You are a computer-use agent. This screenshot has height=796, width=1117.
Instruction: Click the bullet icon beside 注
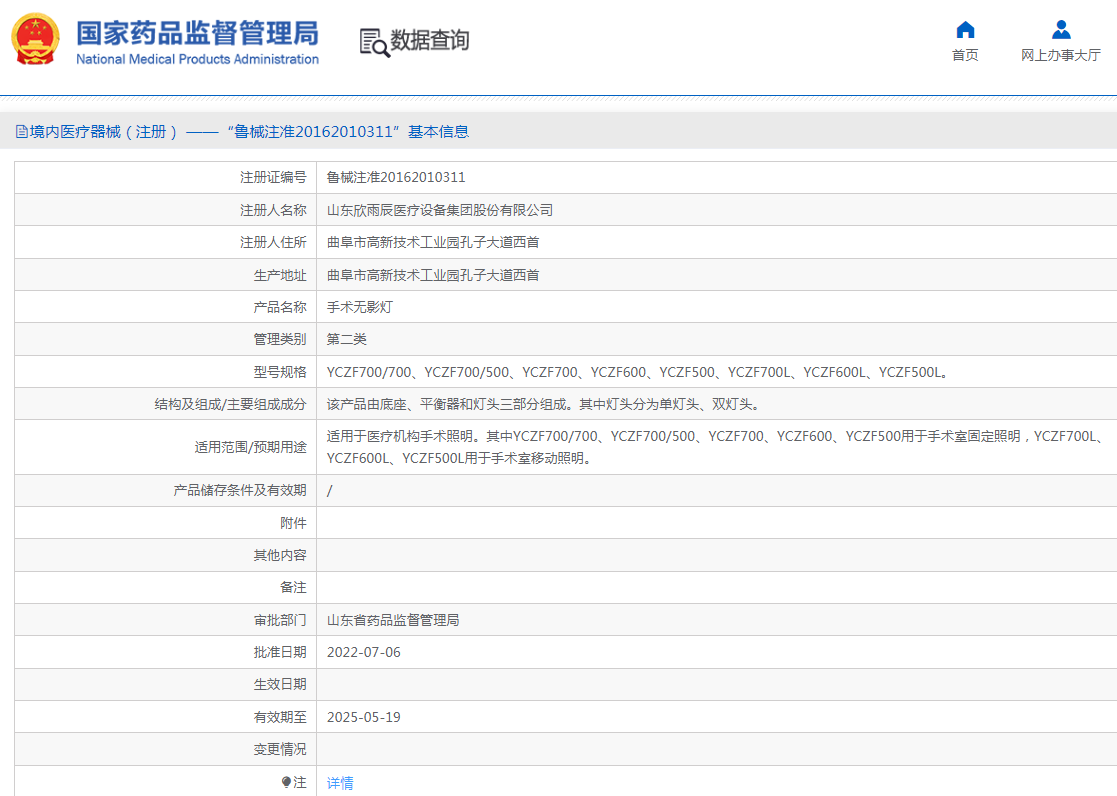coord(286,782)
